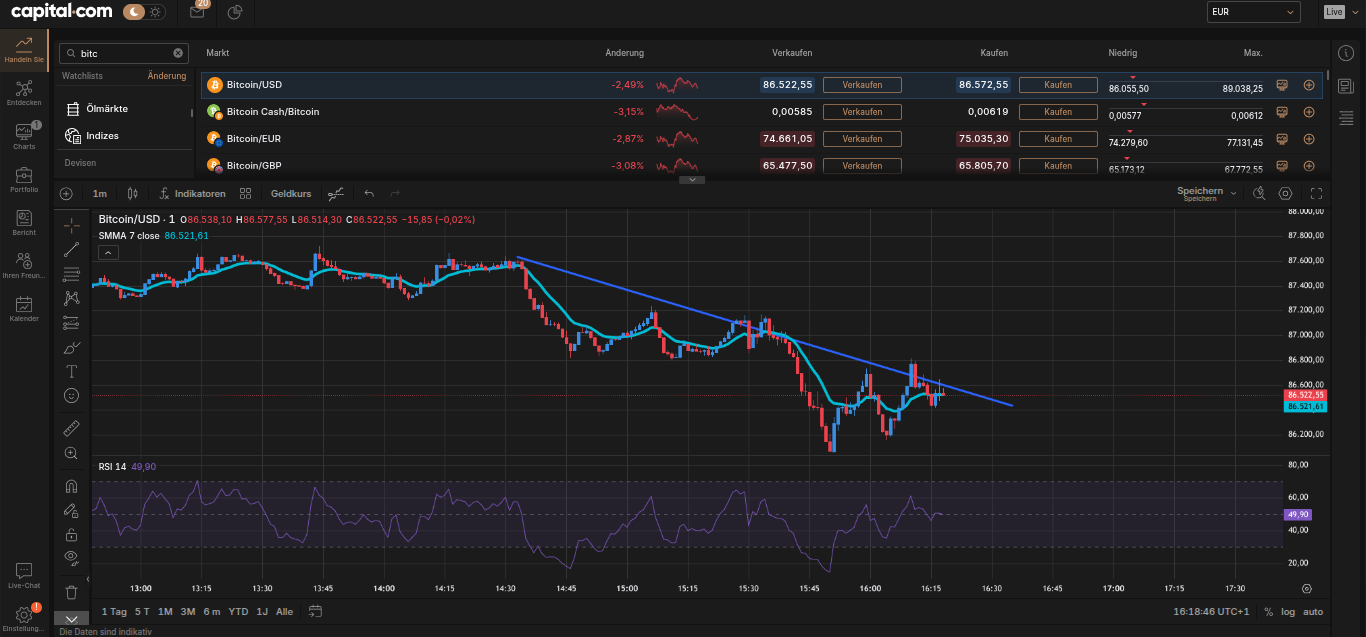Open the 1m timeframe selector
Screen dimensions: 1366x637
pyautogui.click(x=100, y=193)
